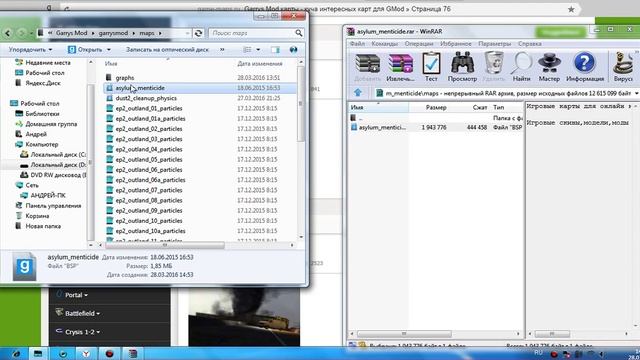Screen dimensions: 640x360
Task: Click the asylum_menticide file icon in WinRAR
Action: tap(354, 127)
